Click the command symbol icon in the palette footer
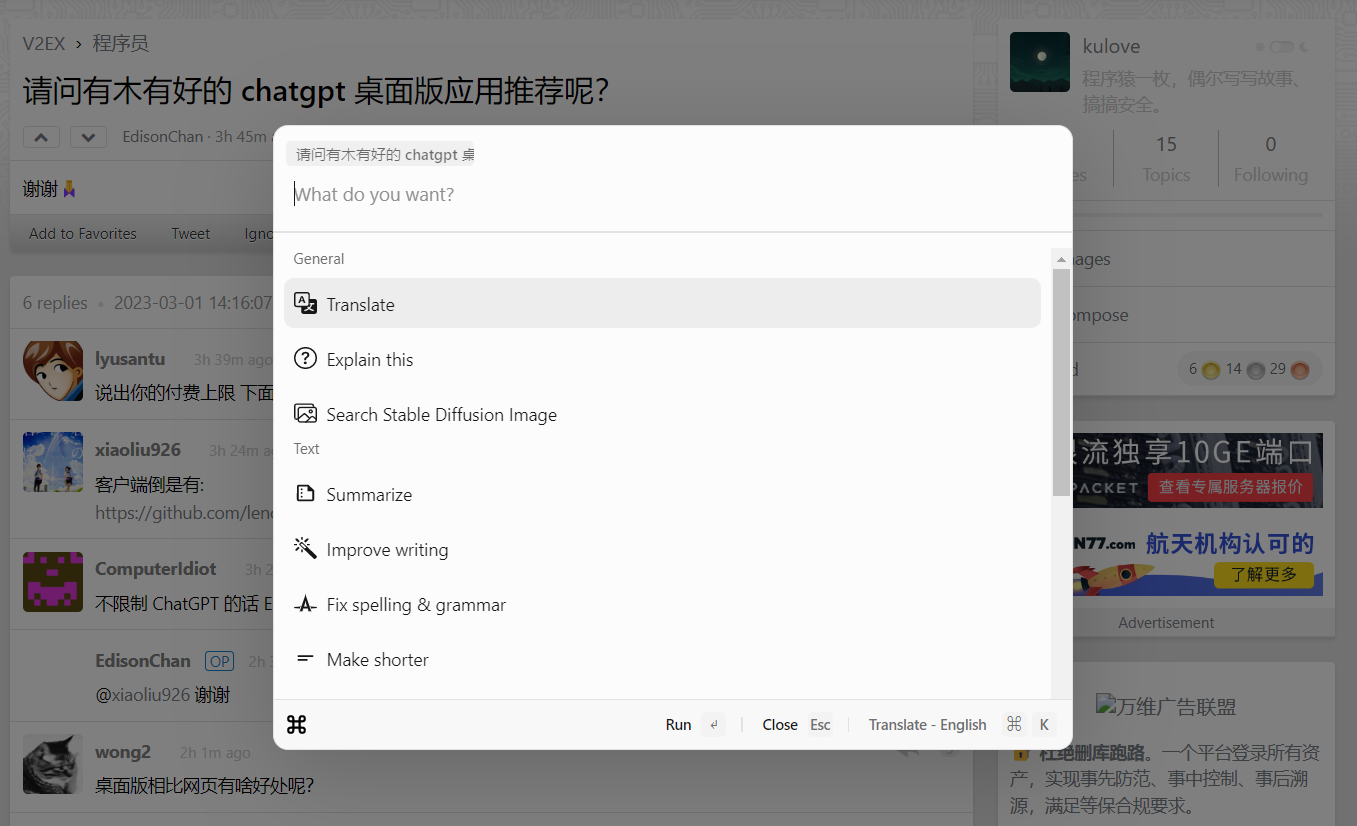Image resolution: width=1357 pixels, height=826 pixels. 296,725
